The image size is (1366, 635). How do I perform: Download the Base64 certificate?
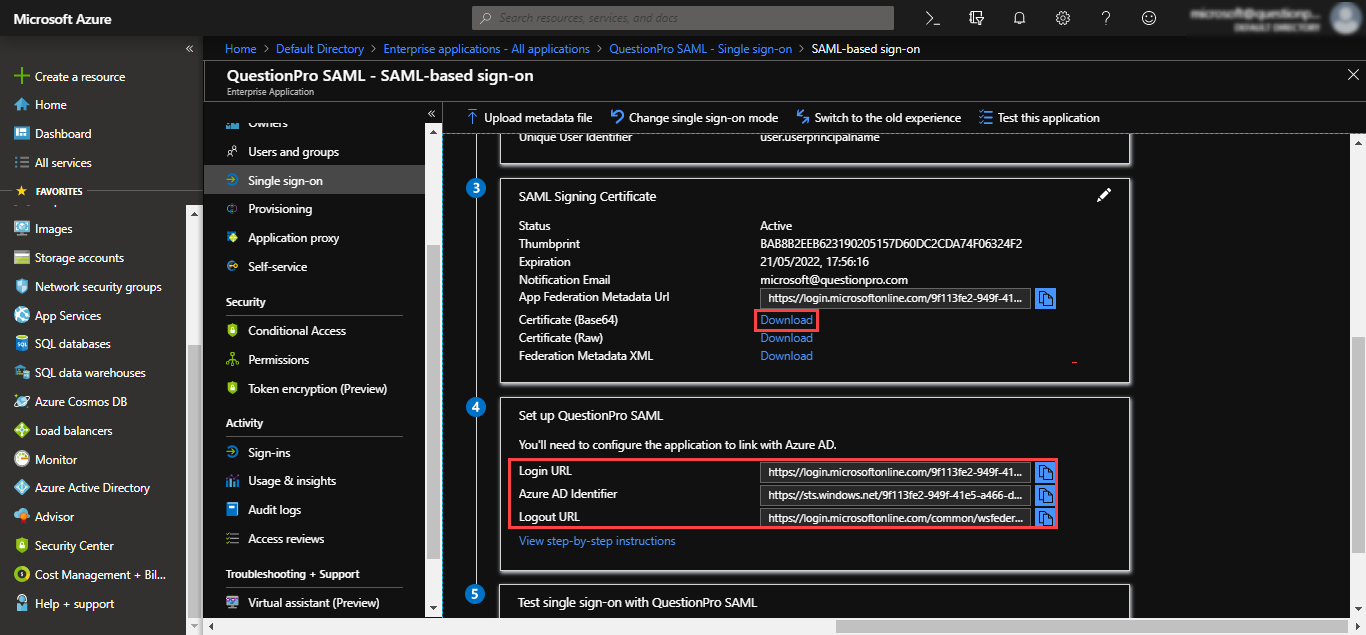tap(786, 320)
